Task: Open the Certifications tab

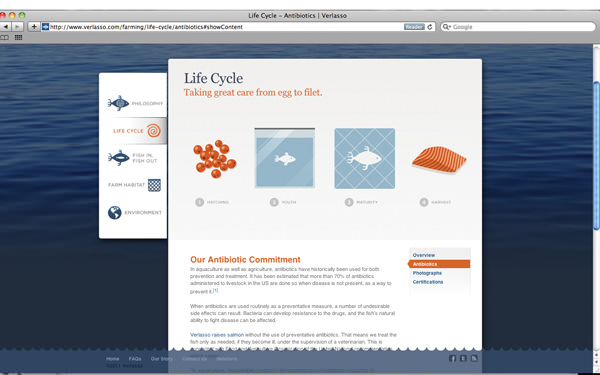Action: pos(428,282)
